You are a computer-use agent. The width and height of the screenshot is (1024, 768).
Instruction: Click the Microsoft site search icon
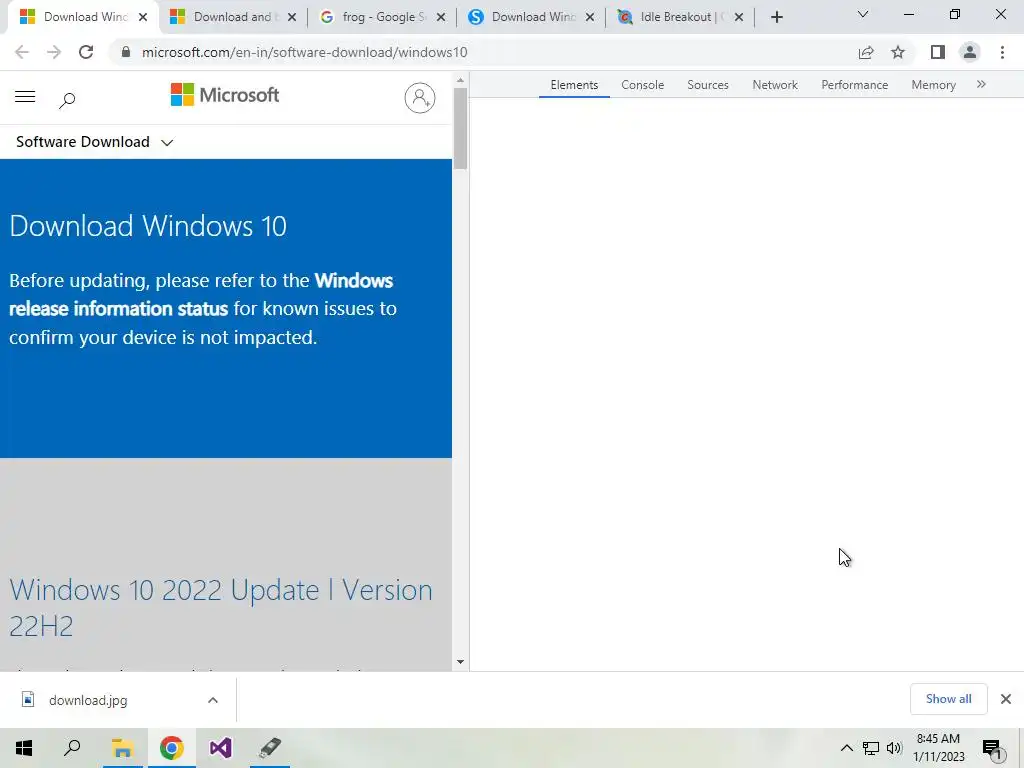point(67,100)
